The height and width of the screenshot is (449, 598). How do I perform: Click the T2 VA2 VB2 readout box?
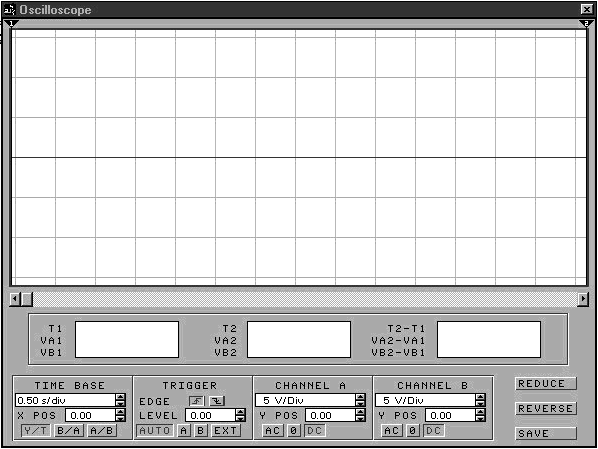point(299,340)
